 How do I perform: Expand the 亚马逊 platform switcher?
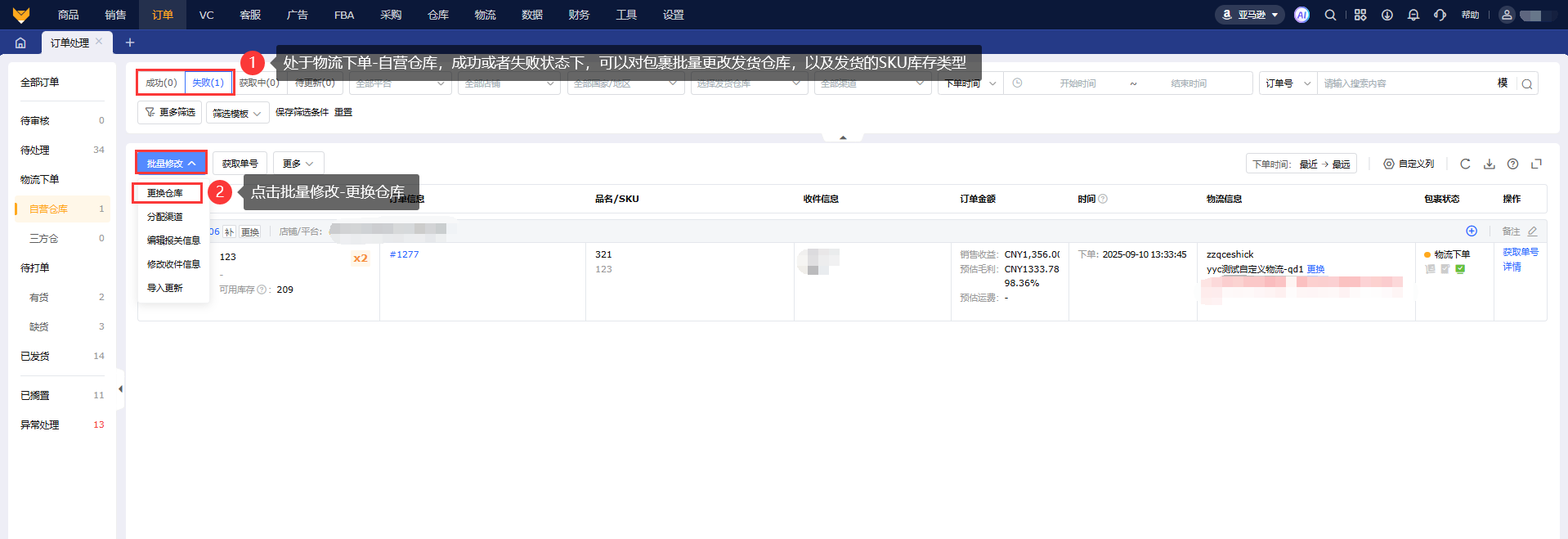tap(1250, 15)
